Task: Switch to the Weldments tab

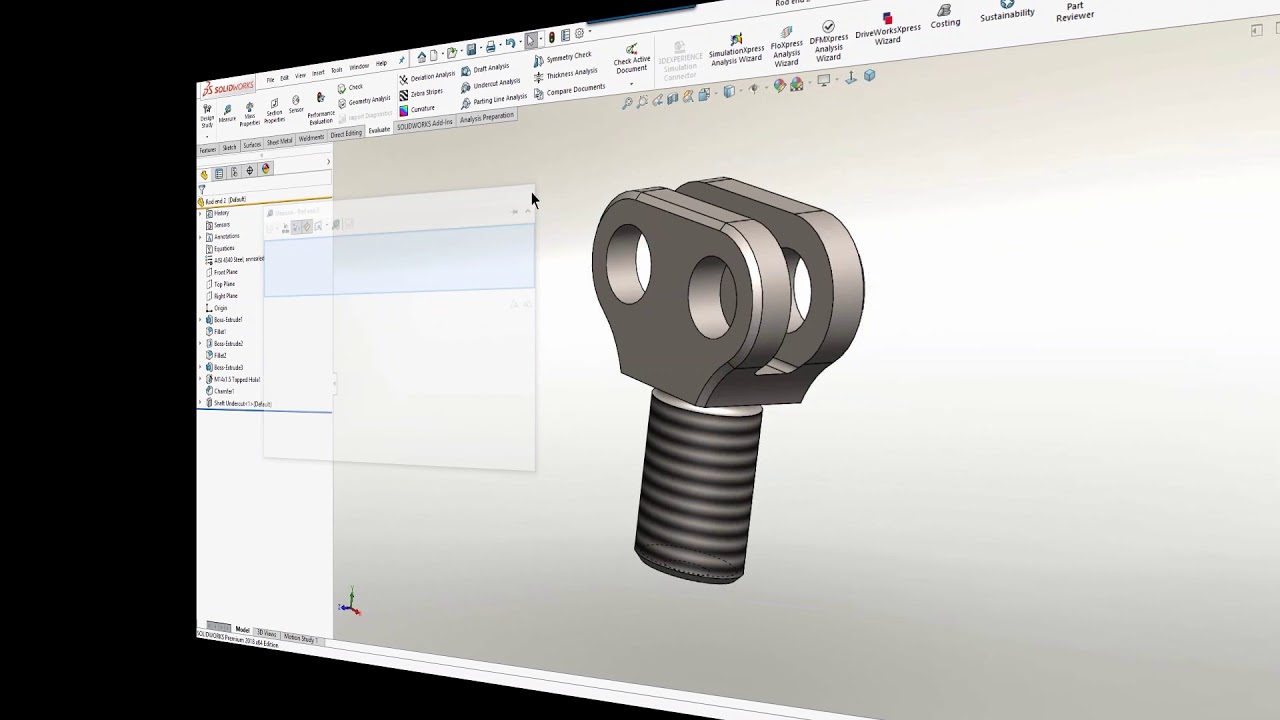Action: (311, 138)
